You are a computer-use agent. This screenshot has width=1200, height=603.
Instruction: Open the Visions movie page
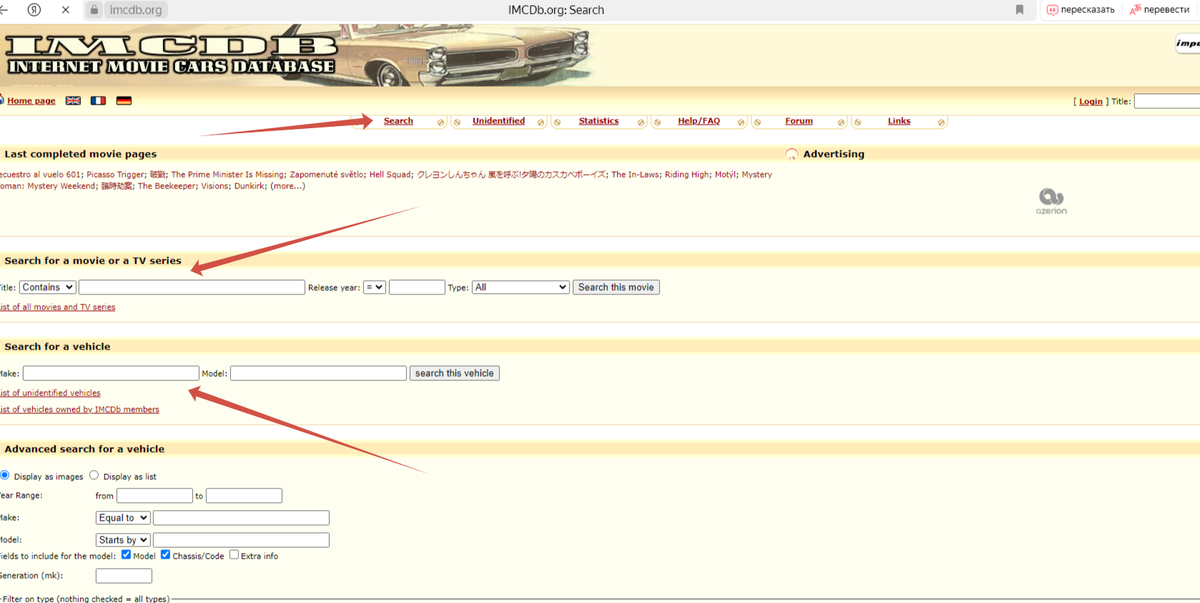coord(214,186)
